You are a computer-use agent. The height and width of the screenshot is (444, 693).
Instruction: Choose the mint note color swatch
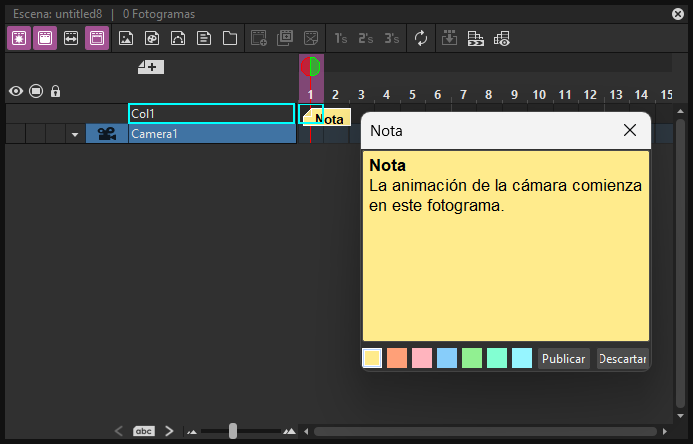[497, 358]
